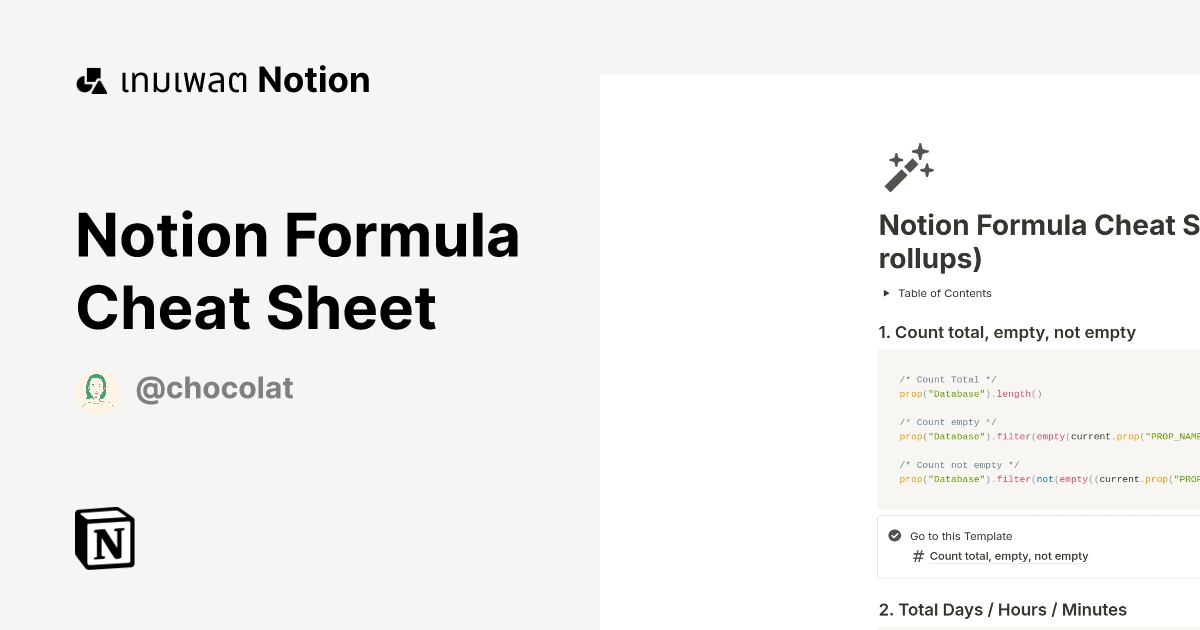Open the "Count total, empty, not empty" template link
Image resolution: width=1200 pixels, height=630 pixels.
(x=1009, y=556)
